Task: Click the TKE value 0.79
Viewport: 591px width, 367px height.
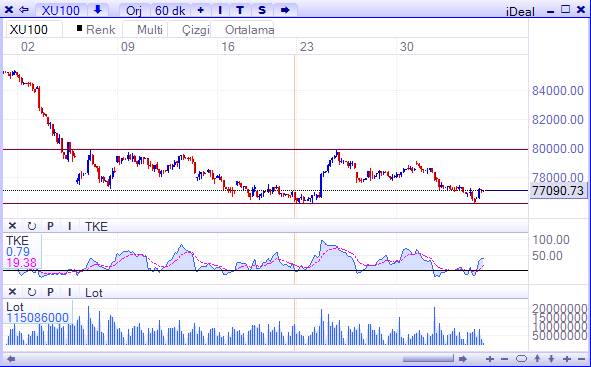Action: (x=18, y=252)
